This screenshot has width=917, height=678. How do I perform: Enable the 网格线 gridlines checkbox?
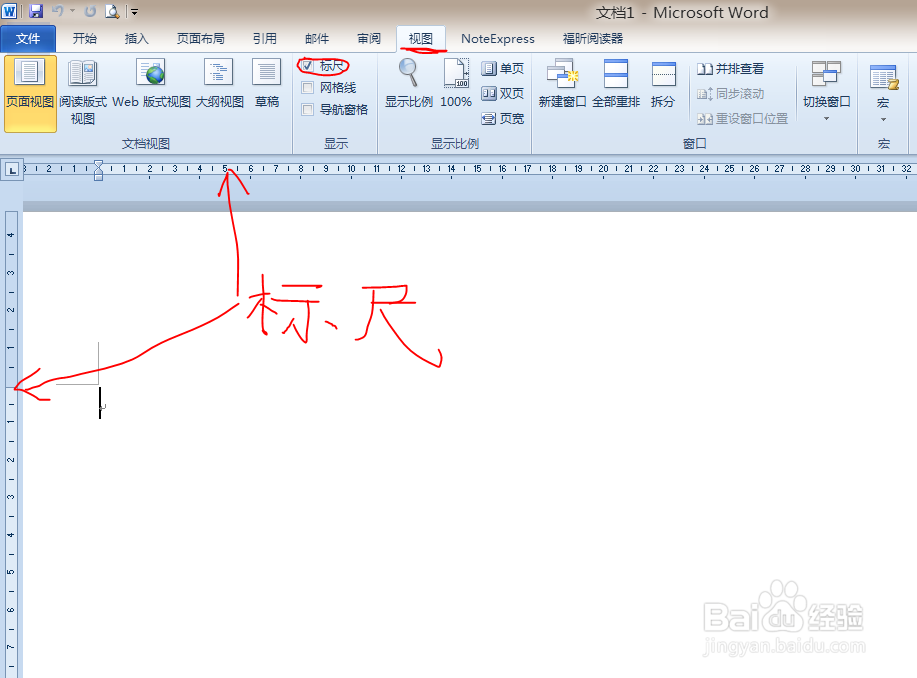tap(306, 87)
